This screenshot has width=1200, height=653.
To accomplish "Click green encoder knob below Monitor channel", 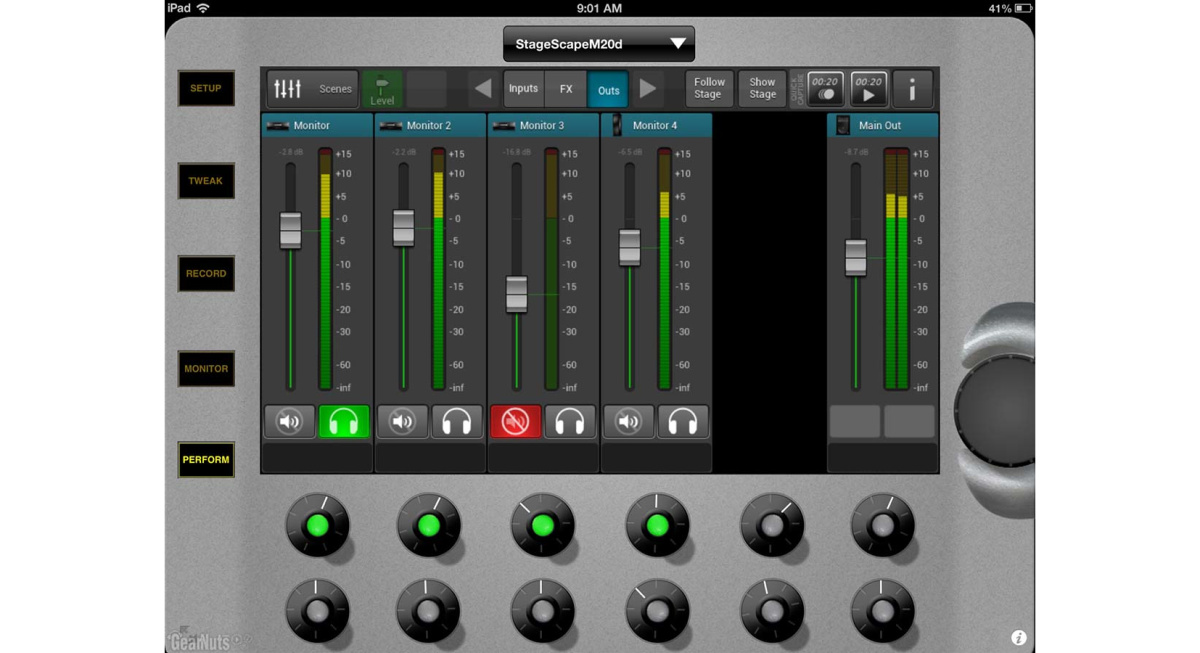I will [317, 525].
